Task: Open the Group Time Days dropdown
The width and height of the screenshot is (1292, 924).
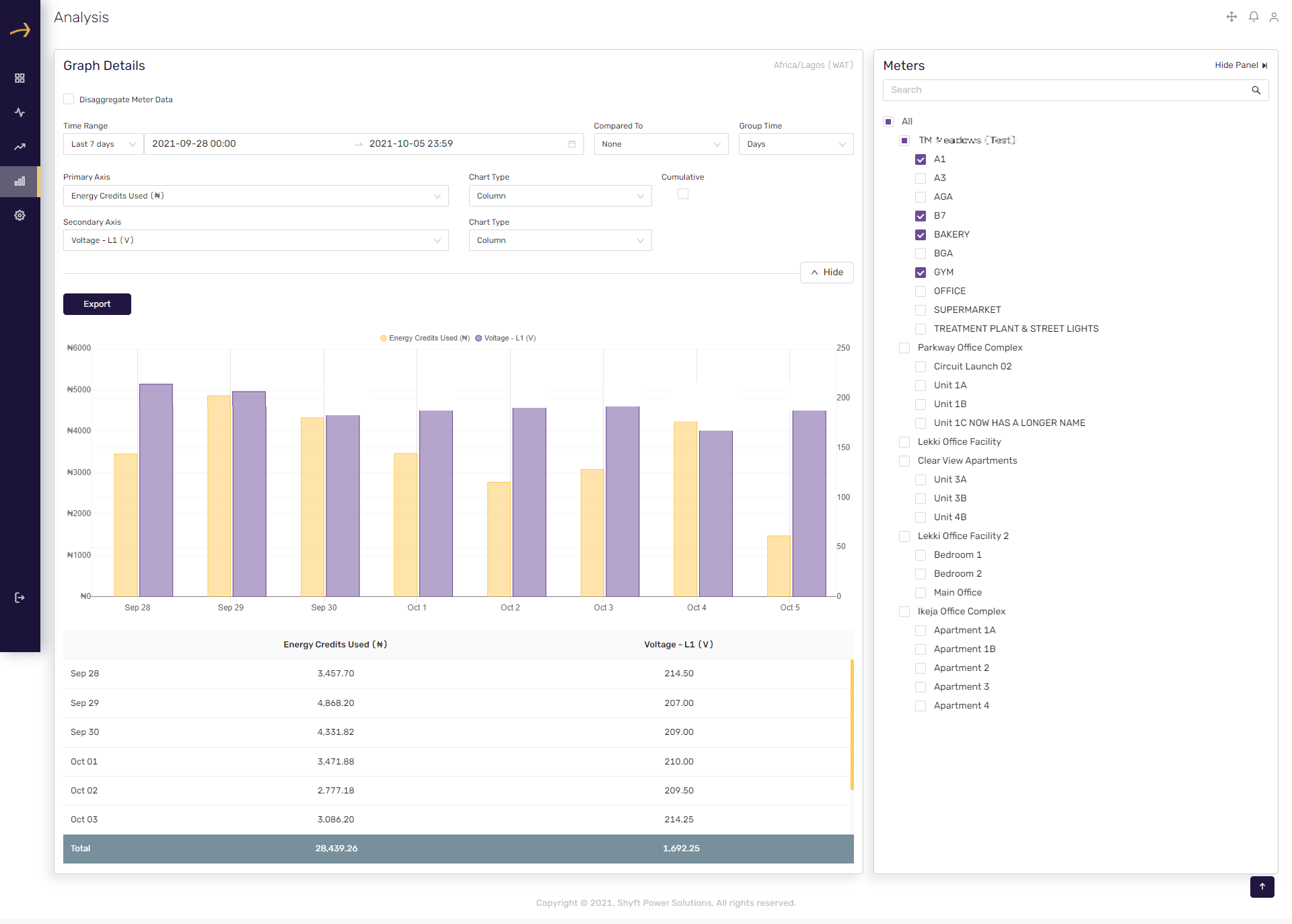Action: (x=796, y=144)
